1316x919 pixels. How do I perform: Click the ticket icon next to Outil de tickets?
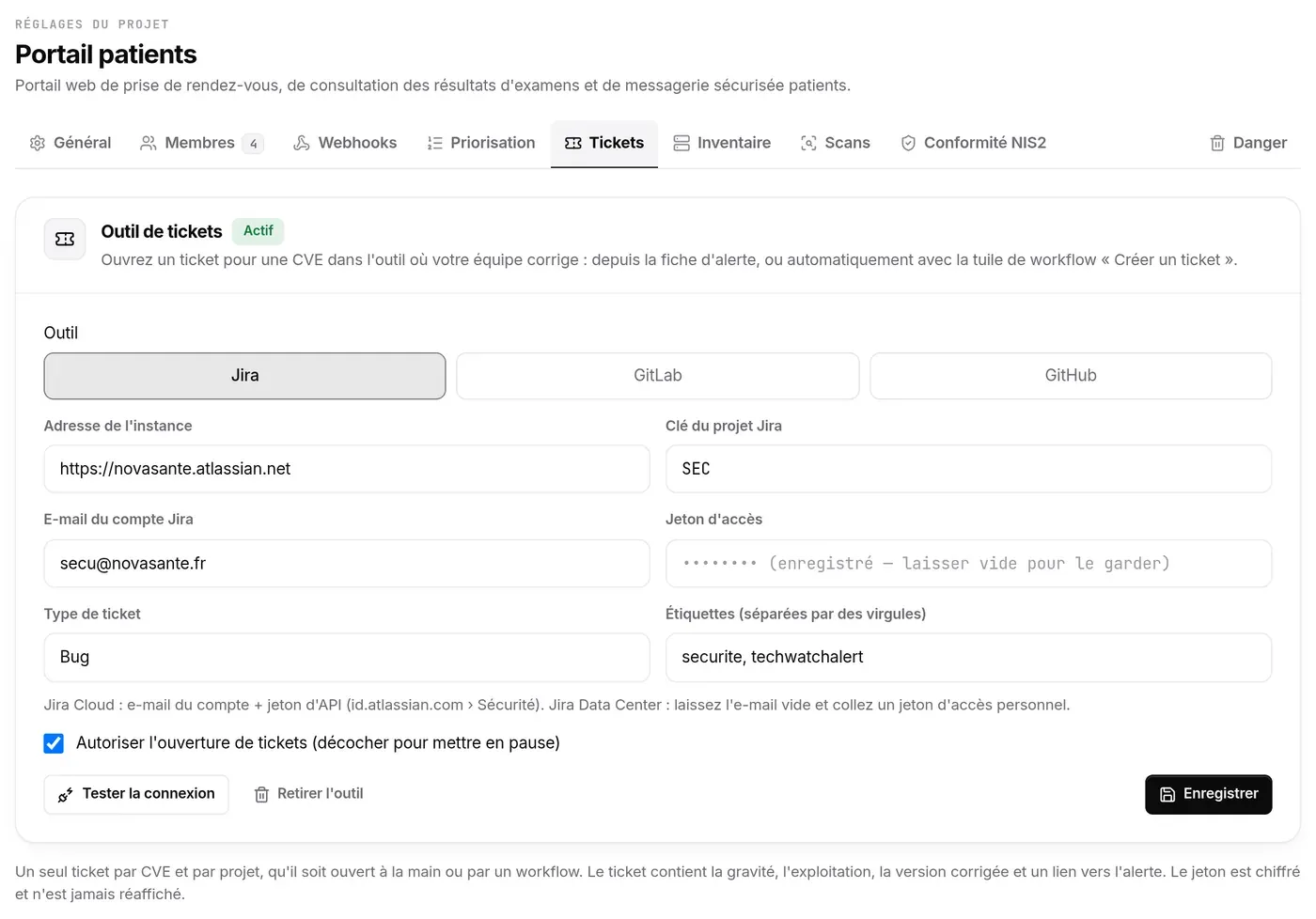tap(65, 240)
